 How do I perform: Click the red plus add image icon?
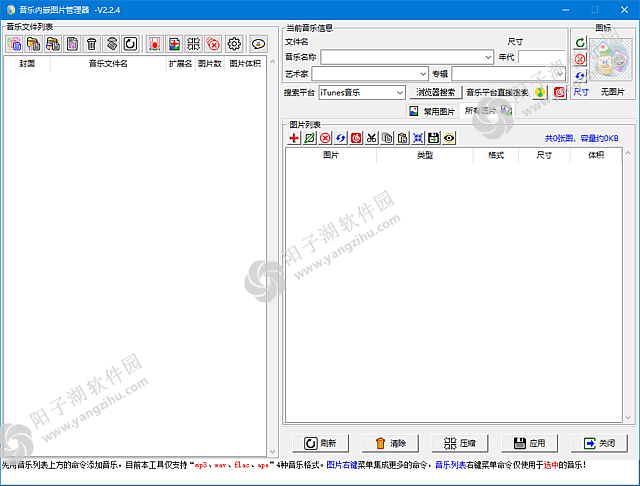click(294, 138)
